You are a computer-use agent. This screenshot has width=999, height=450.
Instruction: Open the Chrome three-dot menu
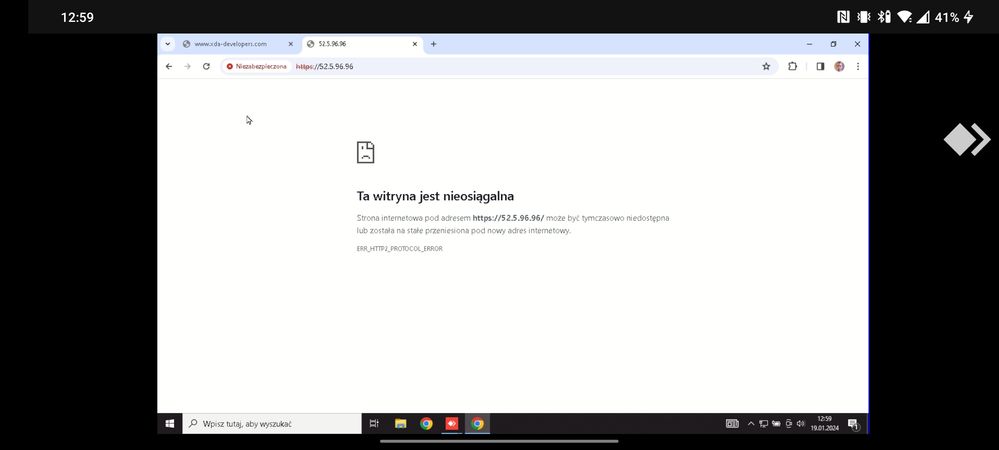(857, 66)
